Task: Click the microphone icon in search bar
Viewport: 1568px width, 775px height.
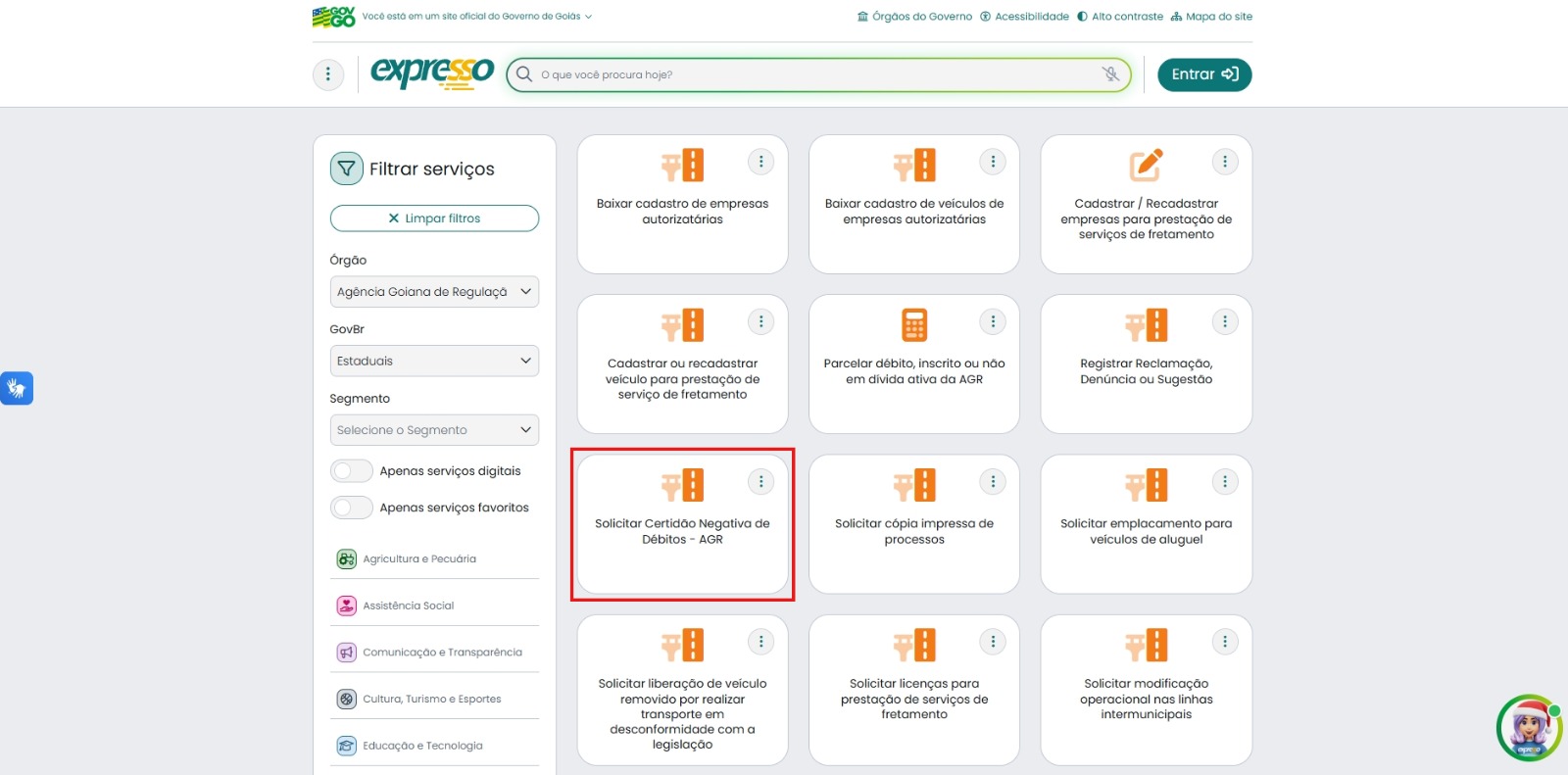Action: click(x=1109, y=74)
